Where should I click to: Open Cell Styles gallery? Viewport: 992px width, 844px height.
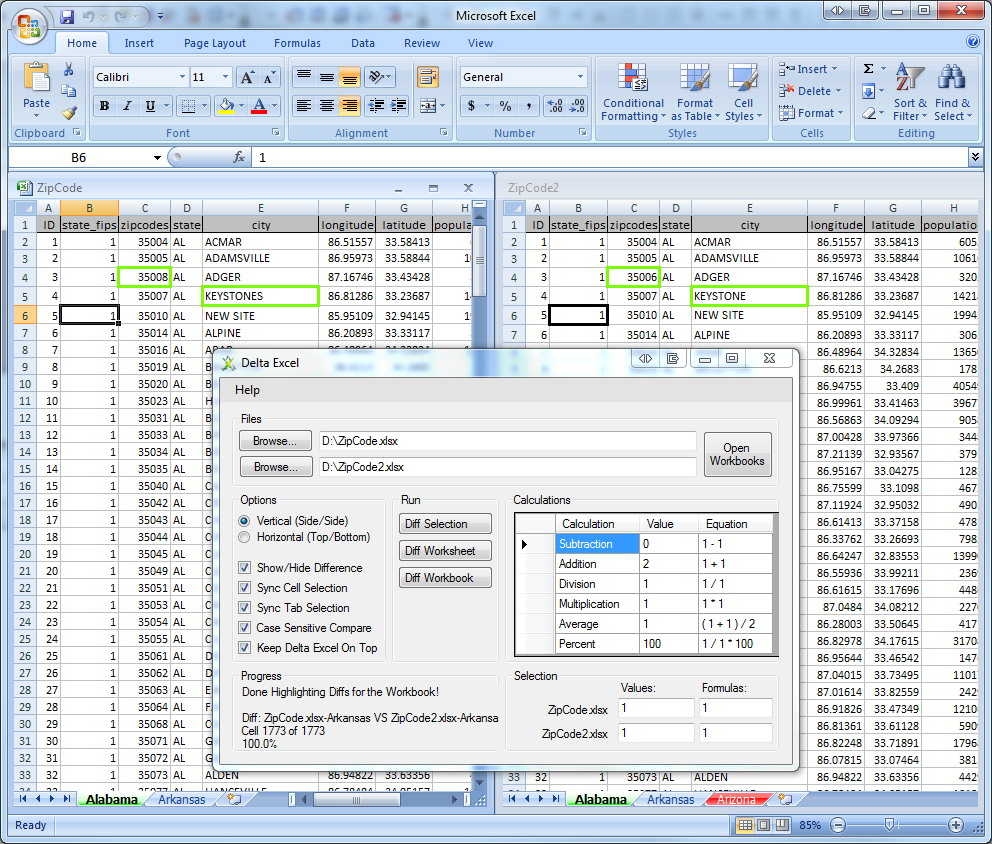pos(743,92)
